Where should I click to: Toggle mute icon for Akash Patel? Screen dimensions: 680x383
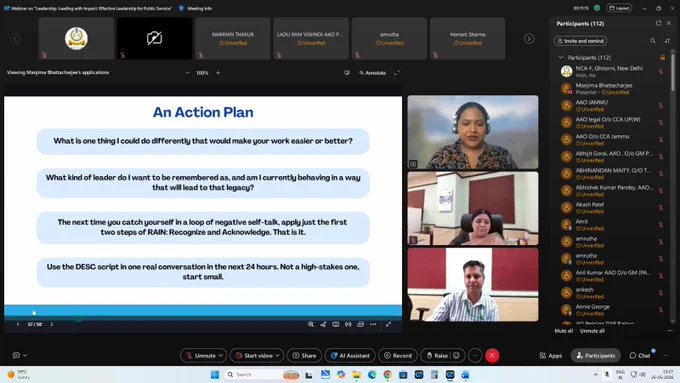tap(661, 207)
